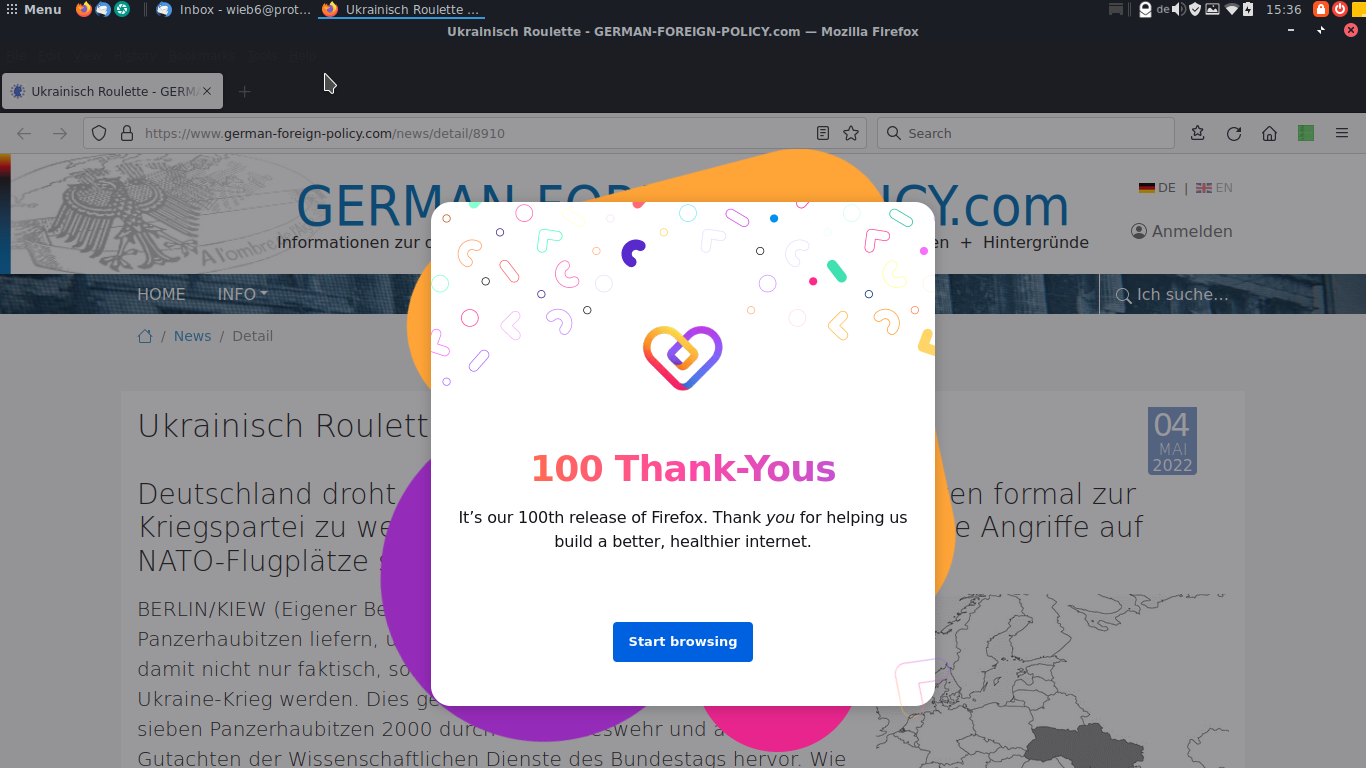Follow the News breadcrumb link

click(192, 336)
